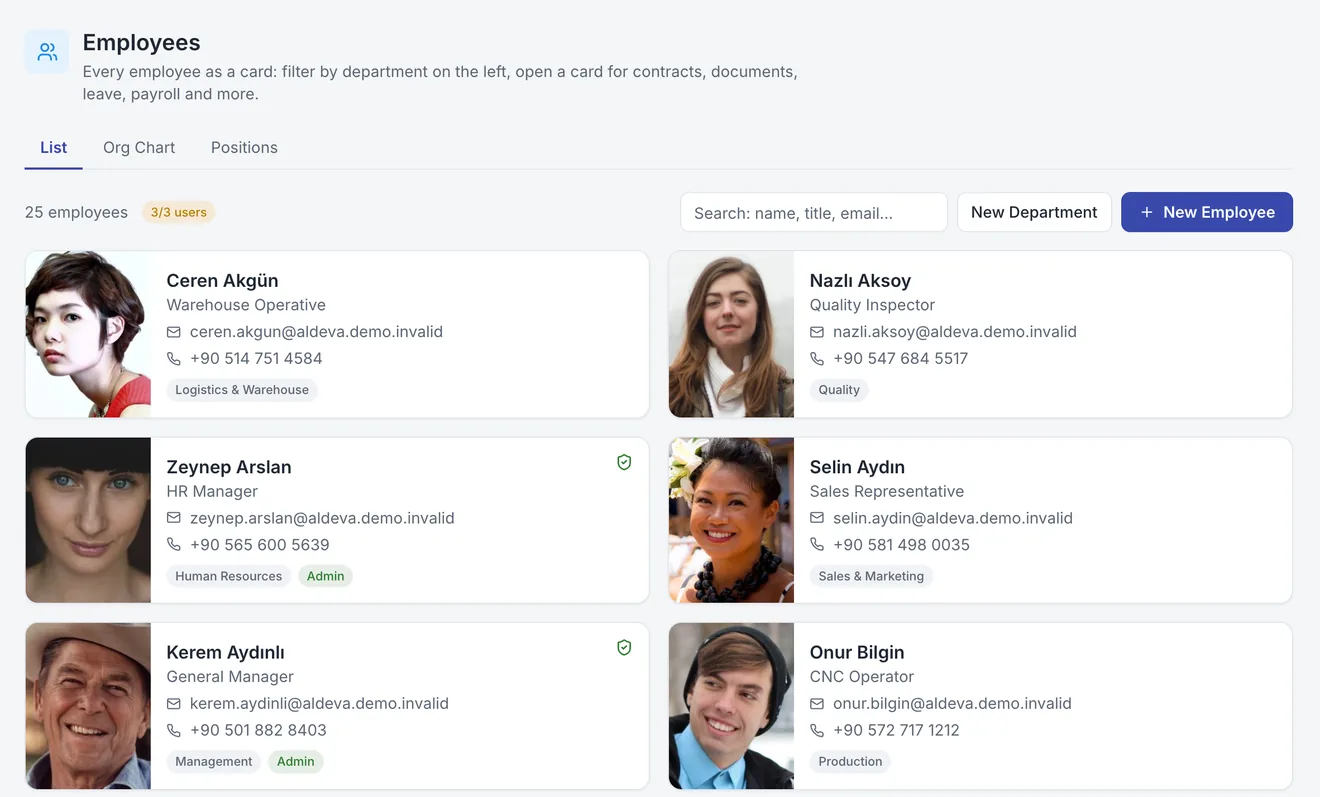Click the admin shield icon on Kerem Aydınlı's card

click(624, 648)
